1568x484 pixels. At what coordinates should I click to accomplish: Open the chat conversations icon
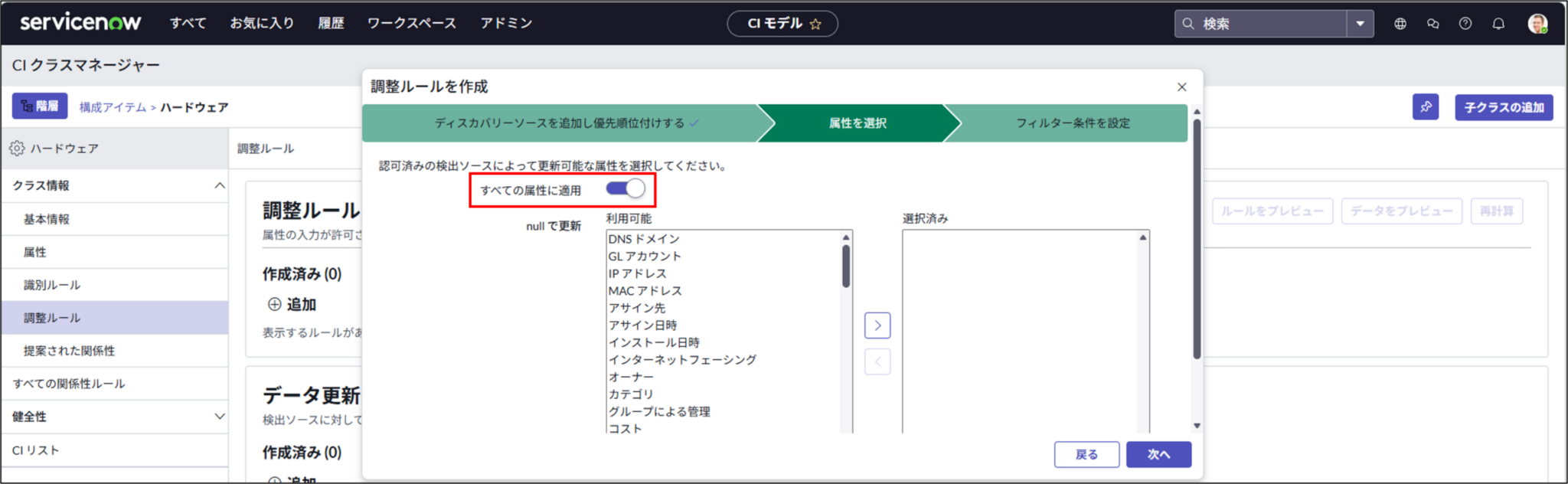(1433, 24)
